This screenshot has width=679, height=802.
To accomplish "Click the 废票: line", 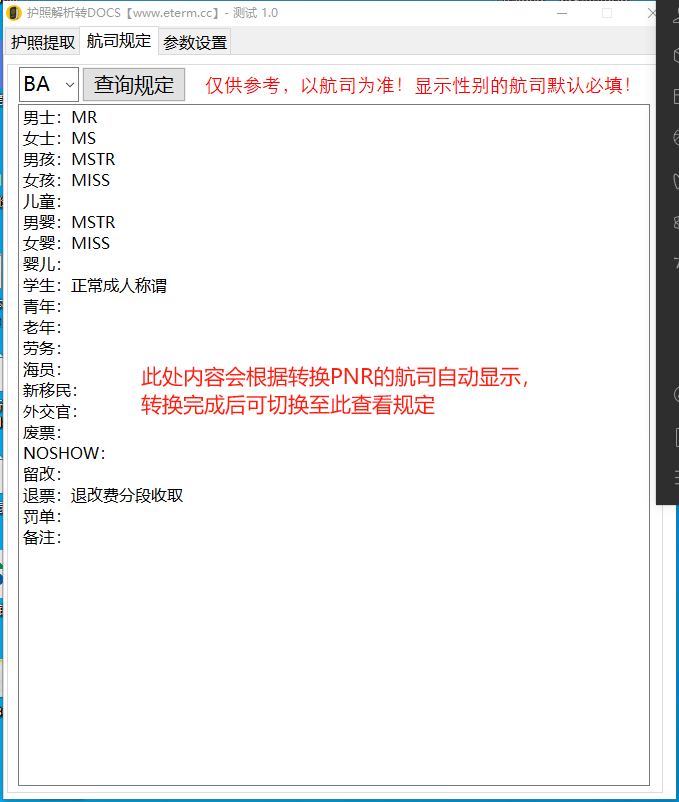I will click(x=42, y=433).
